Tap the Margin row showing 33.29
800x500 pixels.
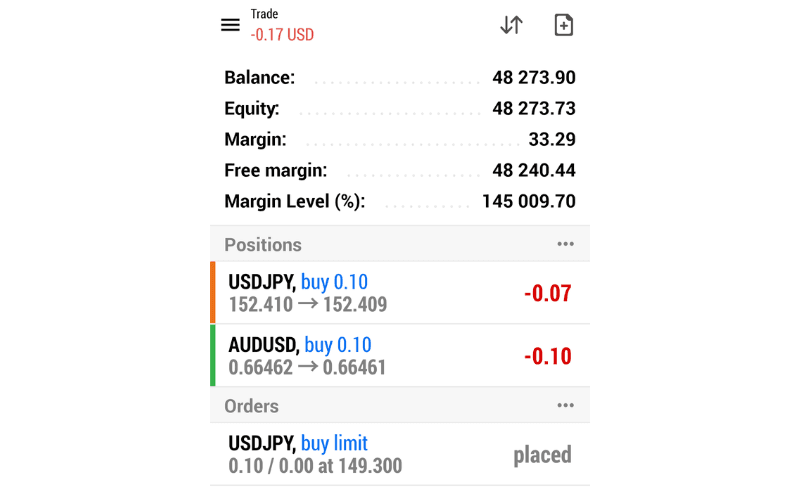point(400,140)
